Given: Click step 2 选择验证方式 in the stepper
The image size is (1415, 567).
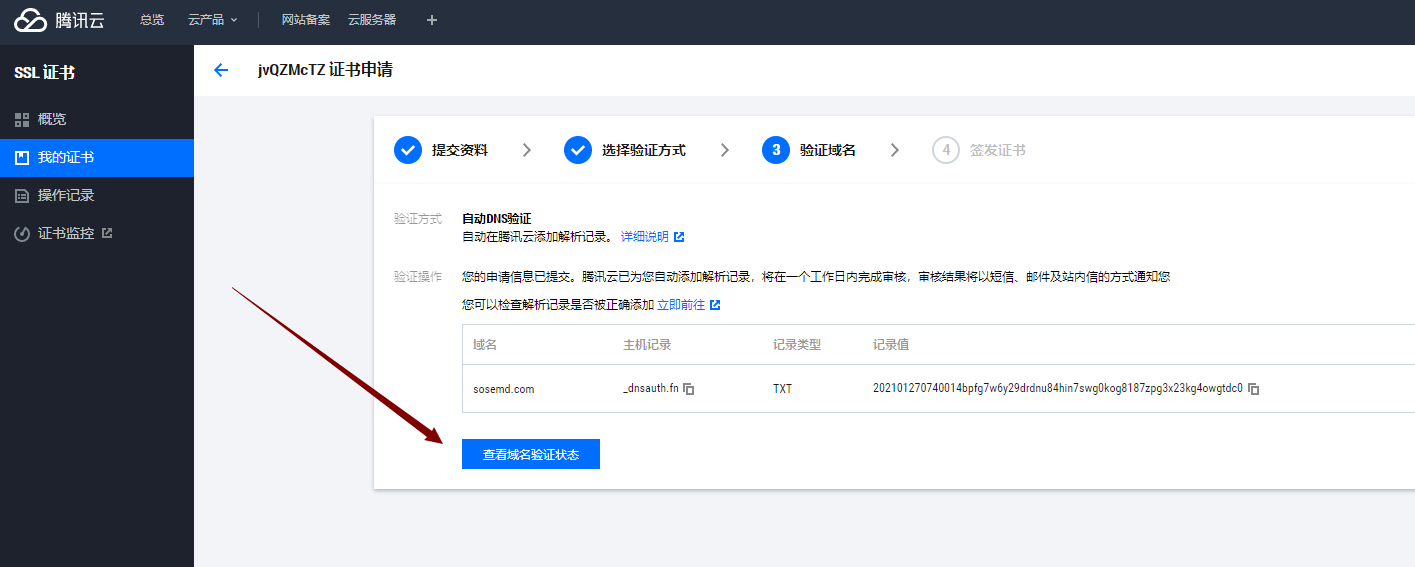Looking at the screenshot, I should 643,150.
